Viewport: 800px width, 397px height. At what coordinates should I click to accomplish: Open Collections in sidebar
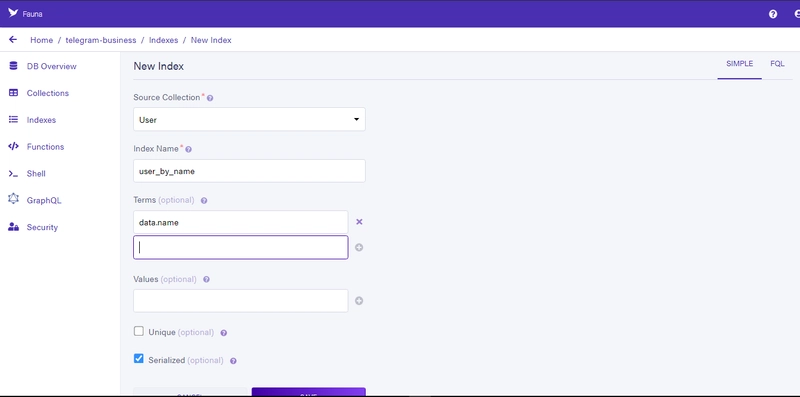47,93
